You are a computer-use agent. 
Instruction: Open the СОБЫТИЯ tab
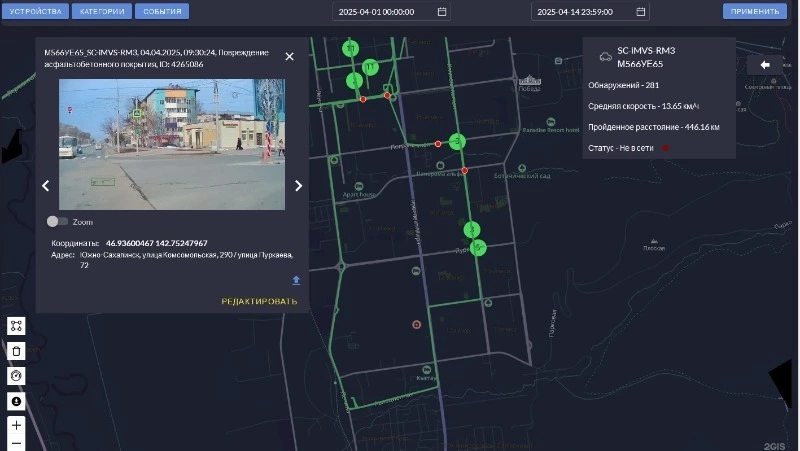162,12
